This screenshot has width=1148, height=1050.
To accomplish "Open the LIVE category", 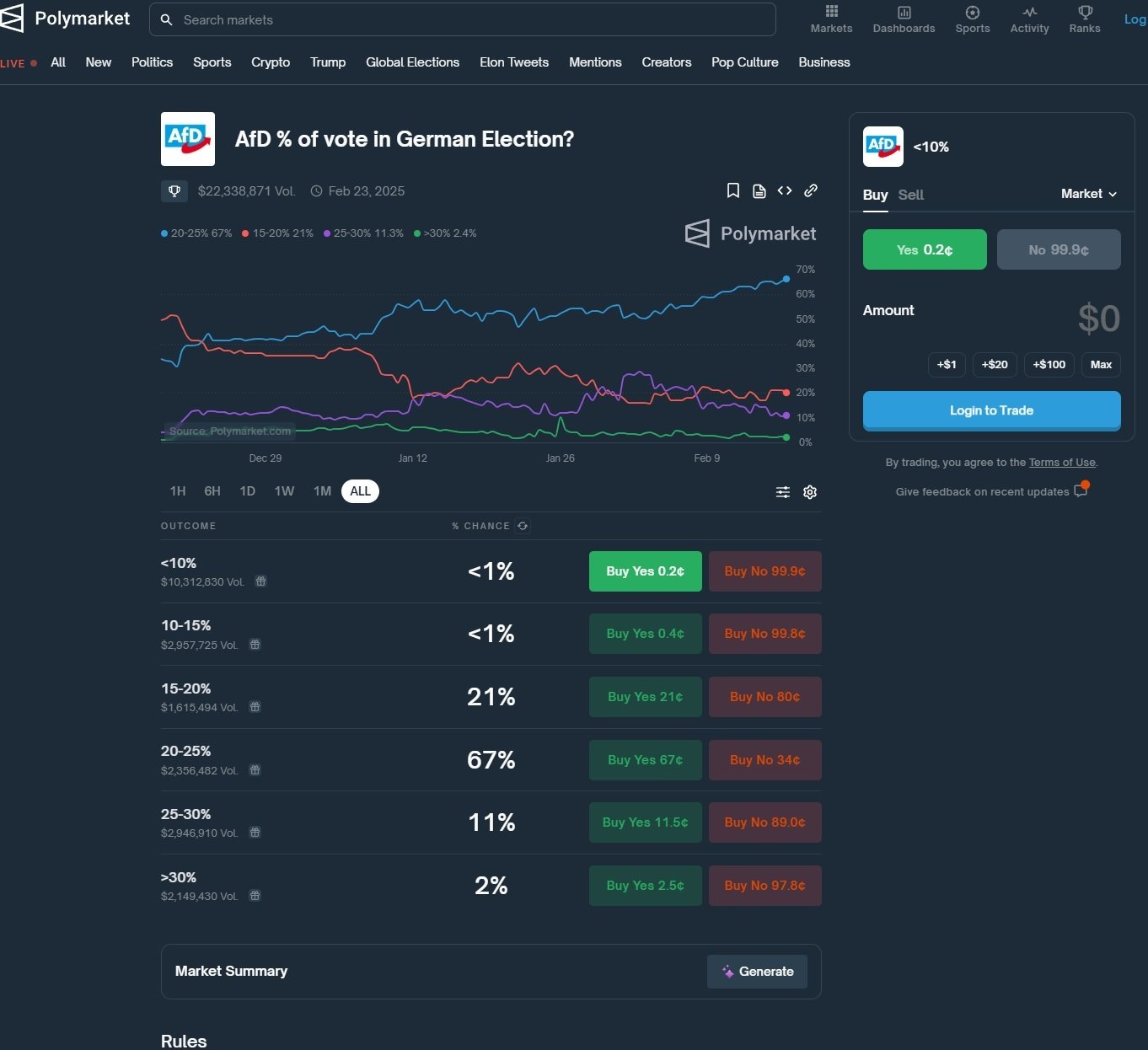I will point(19,63).
